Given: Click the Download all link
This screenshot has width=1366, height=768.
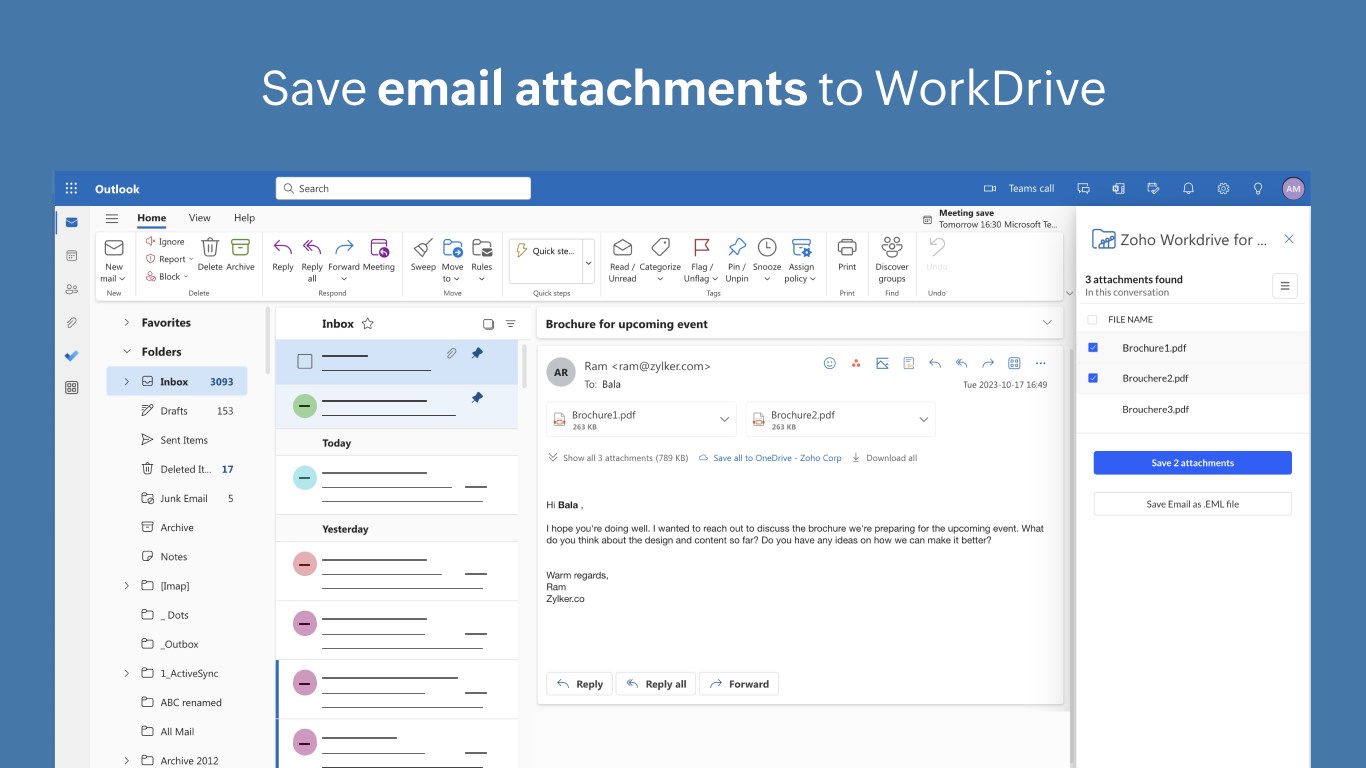Looking at the screenshot, I should point(884,458).
